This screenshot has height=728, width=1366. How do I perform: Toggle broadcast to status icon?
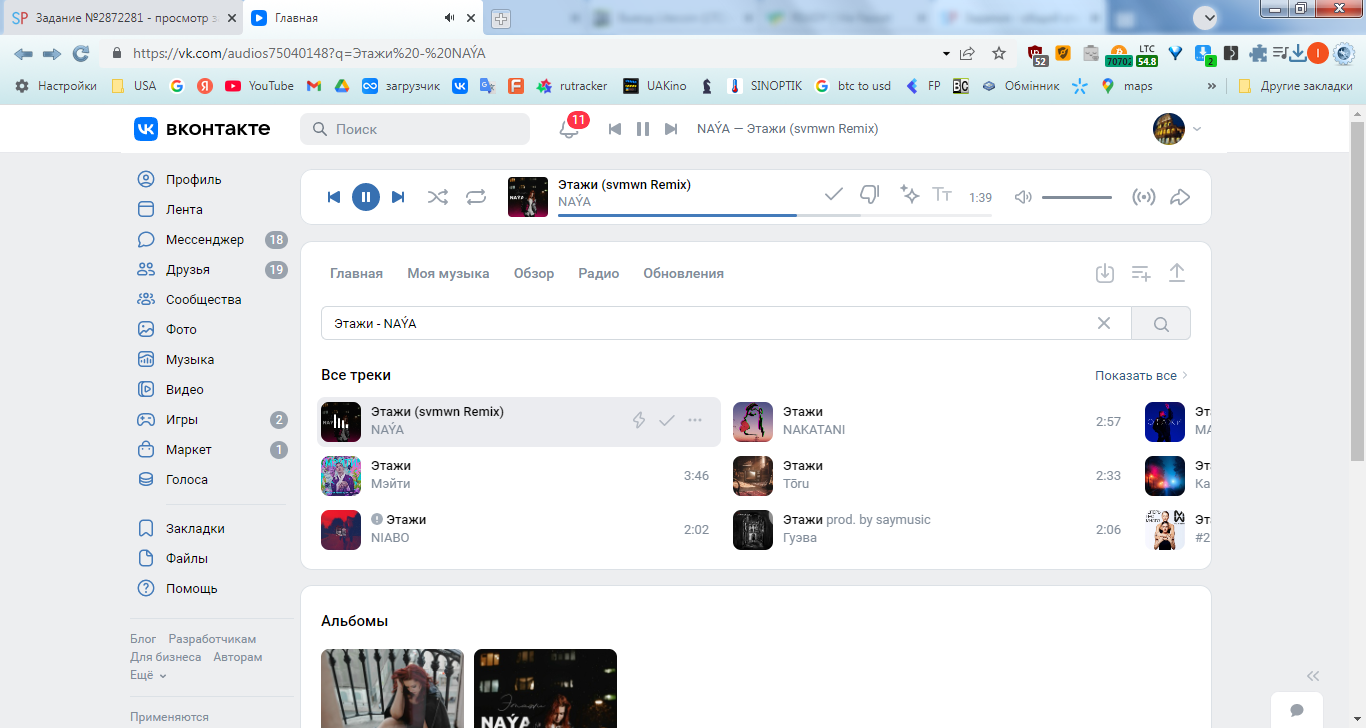[1143, 197]
